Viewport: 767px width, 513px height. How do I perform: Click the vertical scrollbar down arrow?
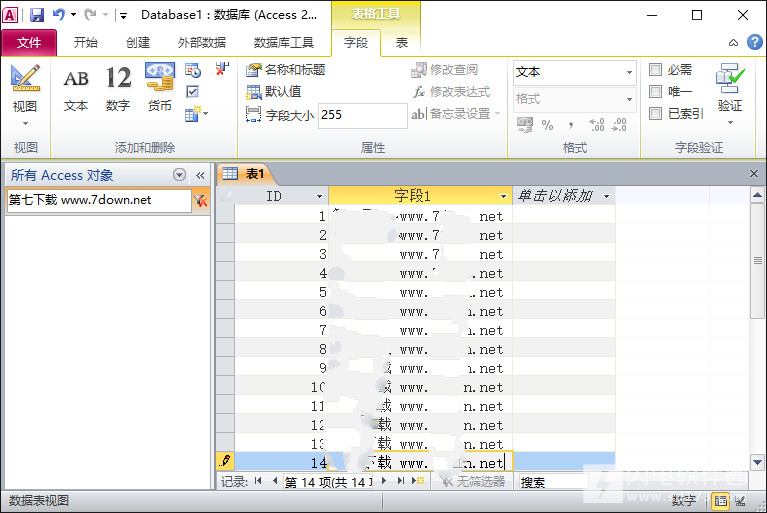coord(757,462)
